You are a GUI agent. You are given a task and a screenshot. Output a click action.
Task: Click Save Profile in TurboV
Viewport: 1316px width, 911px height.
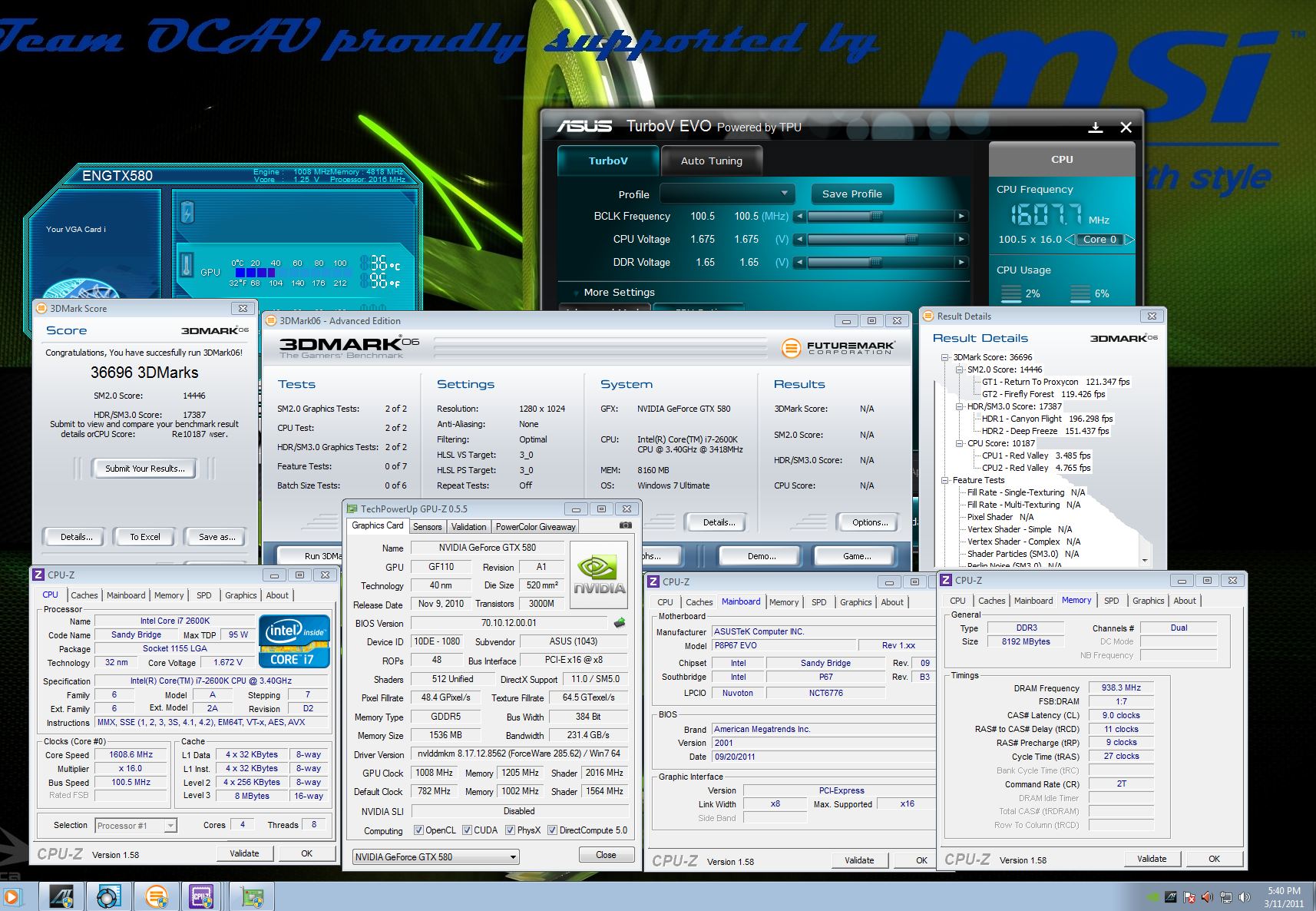[852, 194]
